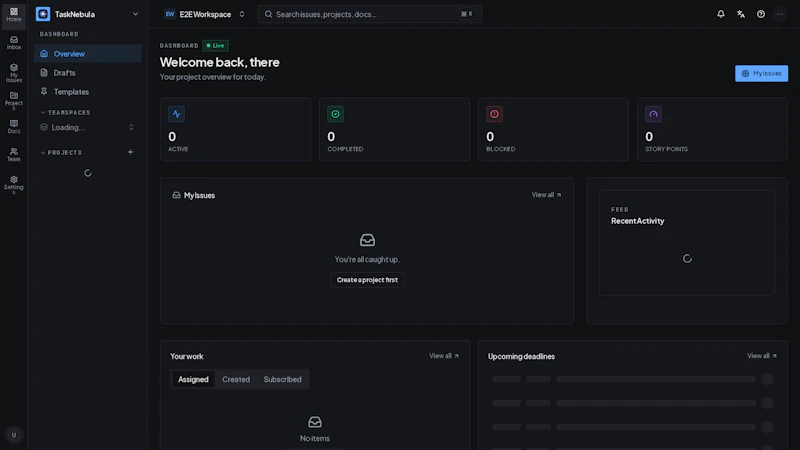Click the Welcome back, there heading

219,62
